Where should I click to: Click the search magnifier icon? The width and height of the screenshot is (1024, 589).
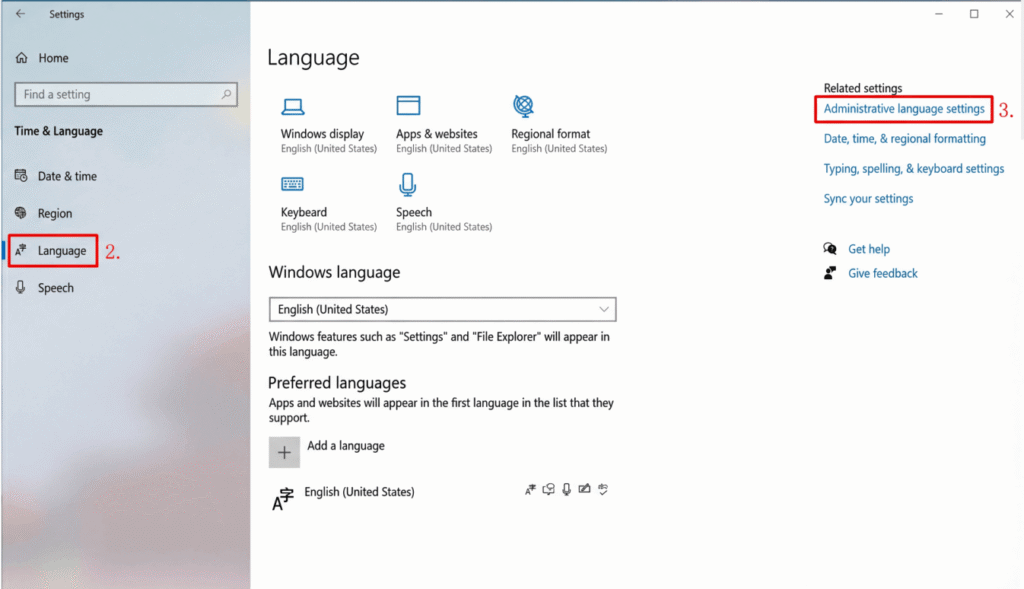(x=227, y=94)
